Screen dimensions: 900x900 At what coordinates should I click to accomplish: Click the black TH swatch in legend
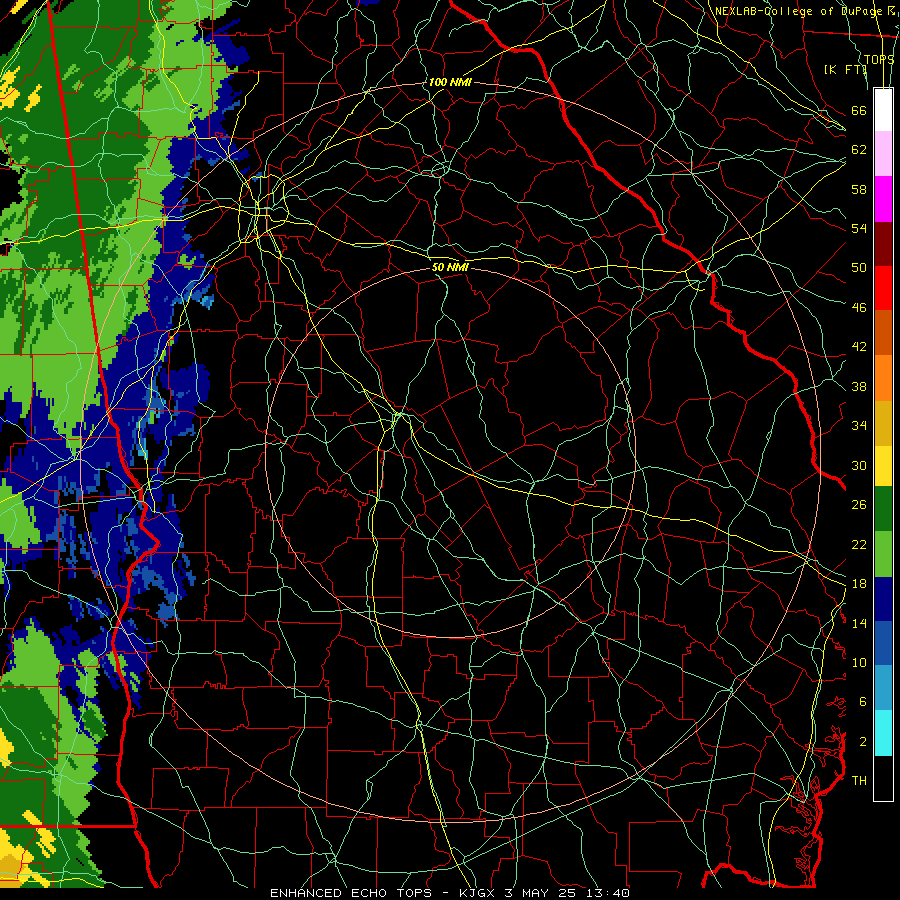(x=883, y=778)
